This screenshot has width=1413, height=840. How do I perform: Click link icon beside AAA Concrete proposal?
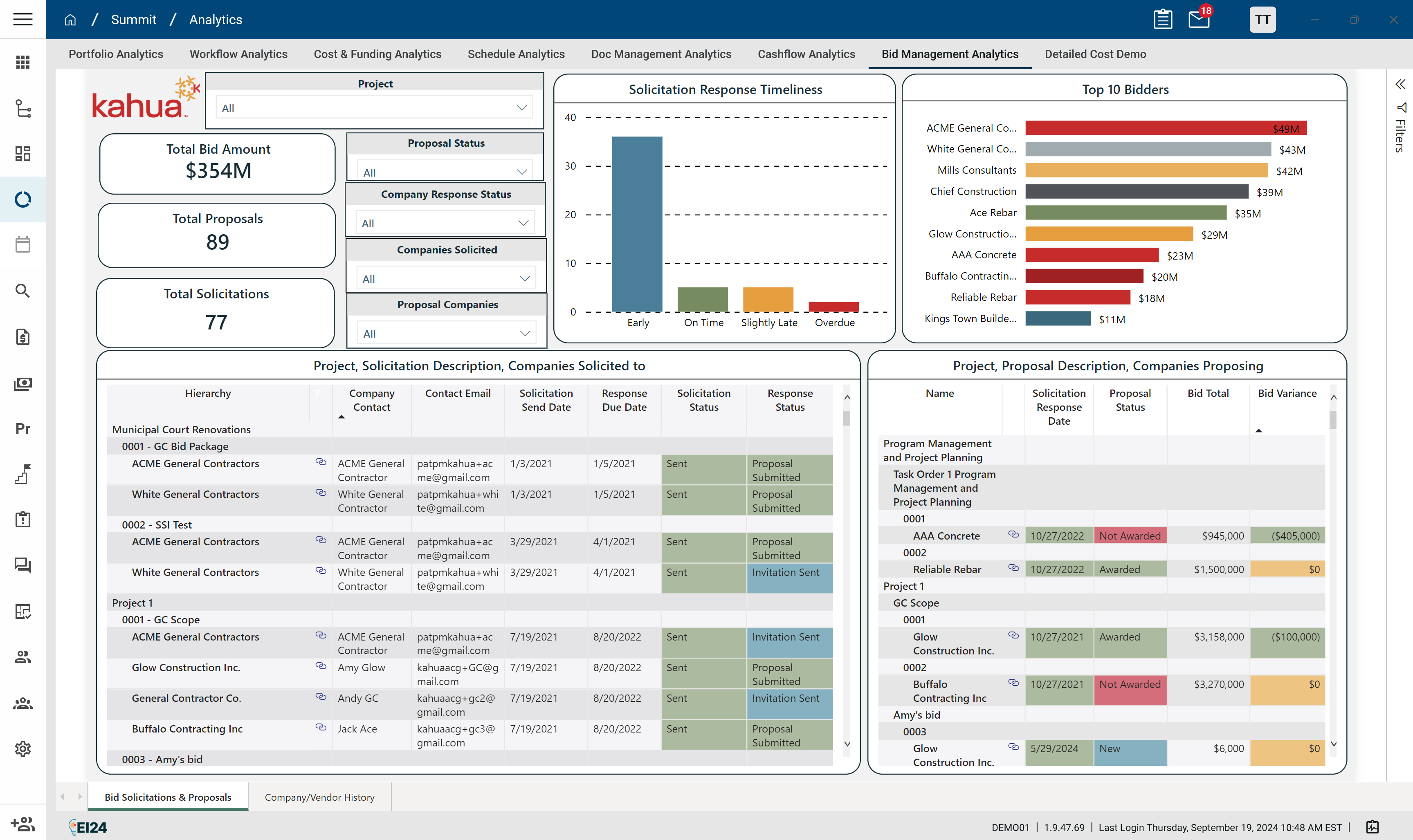coord(1013,534)
